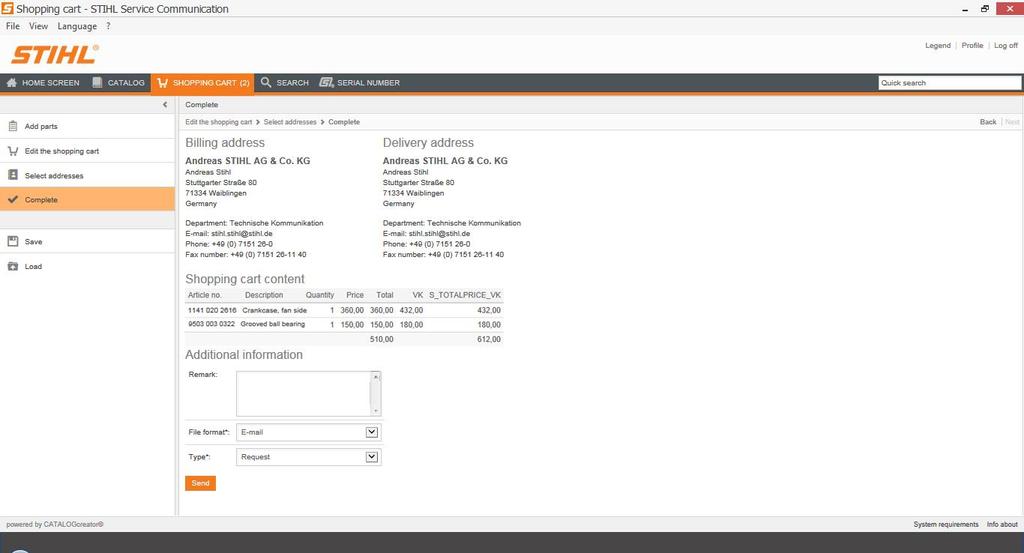Click the Search magnifier icon
Screen dimensions: 1024x553
(266, 82)
